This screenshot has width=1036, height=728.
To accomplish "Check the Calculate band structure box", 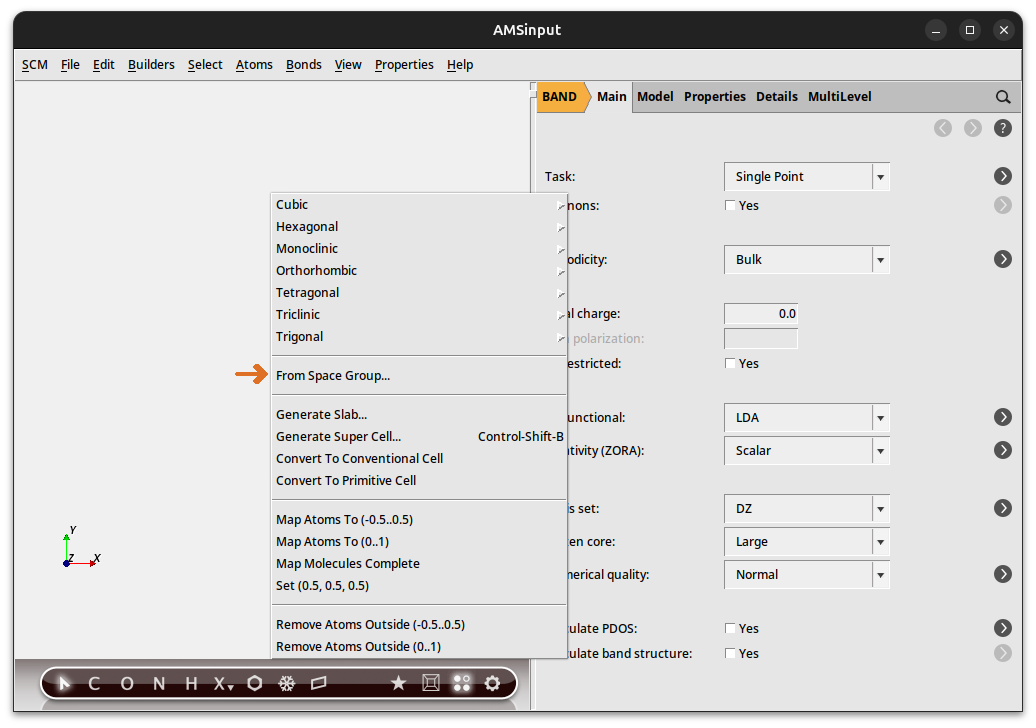I will coord(730,654).
